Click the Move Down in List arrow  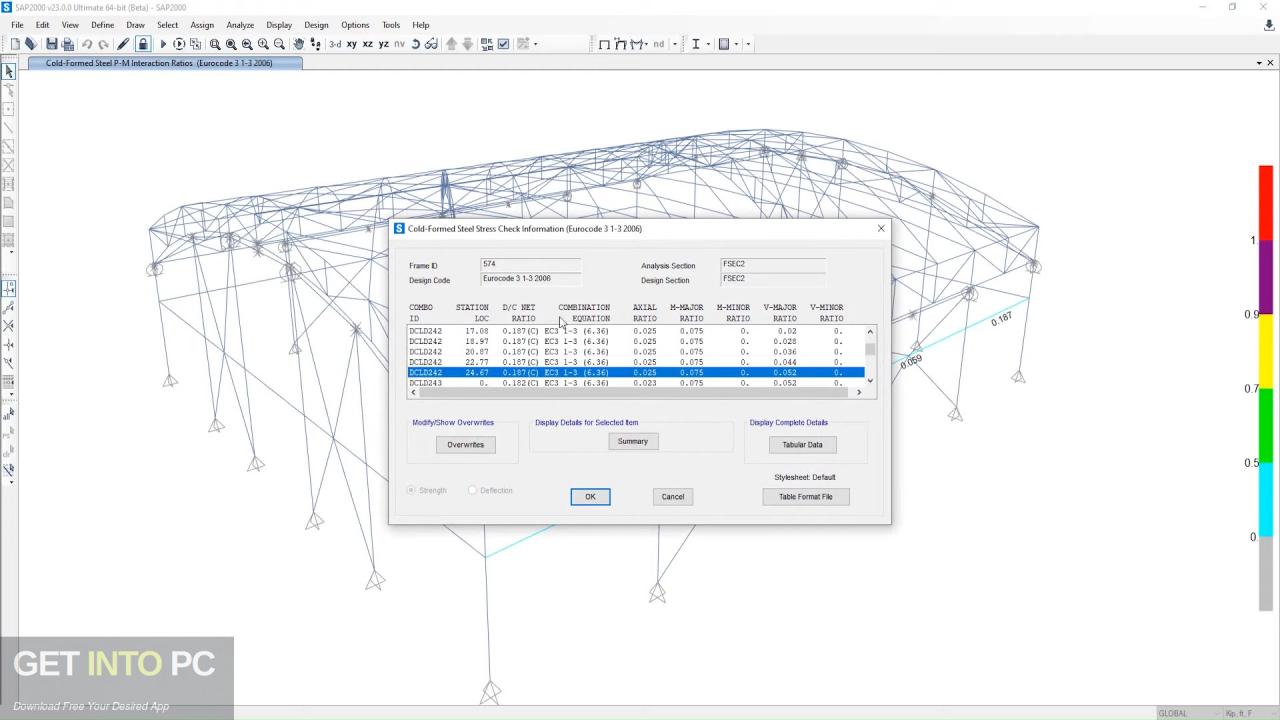pyautogui.click(x=468, y=44)
